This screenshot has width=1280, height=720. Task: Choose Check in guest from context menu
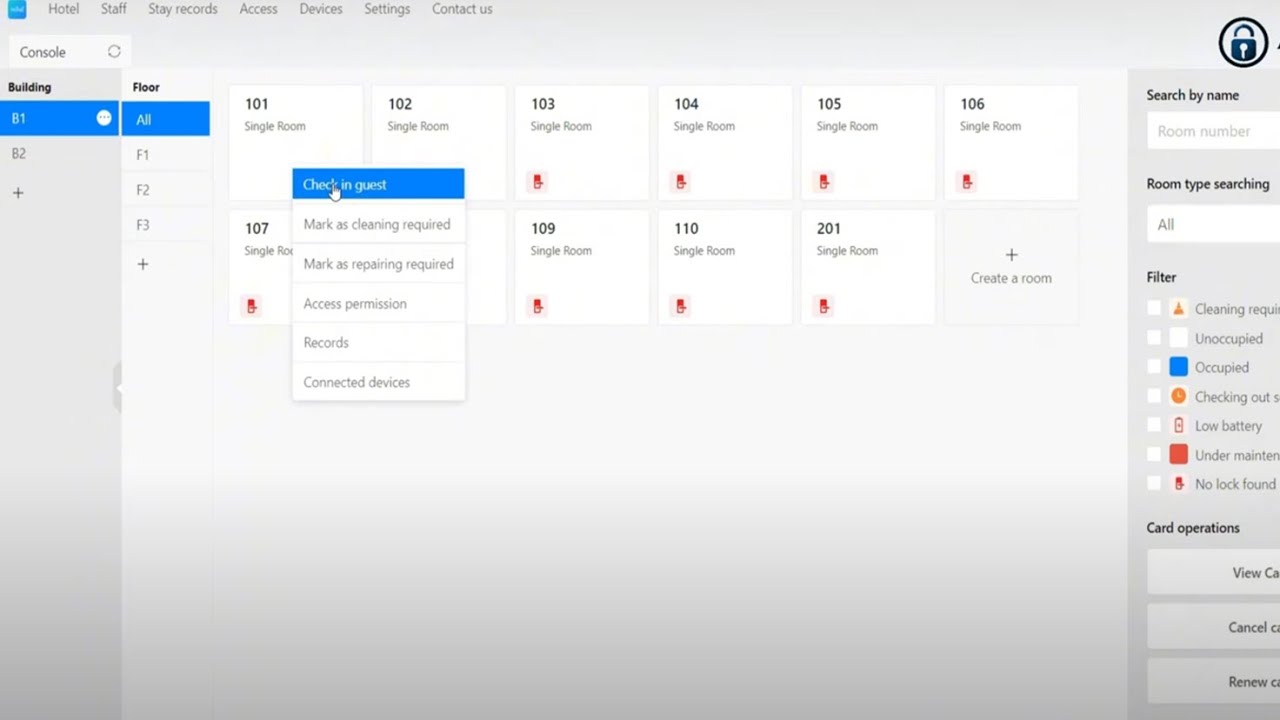pos(378,184)
